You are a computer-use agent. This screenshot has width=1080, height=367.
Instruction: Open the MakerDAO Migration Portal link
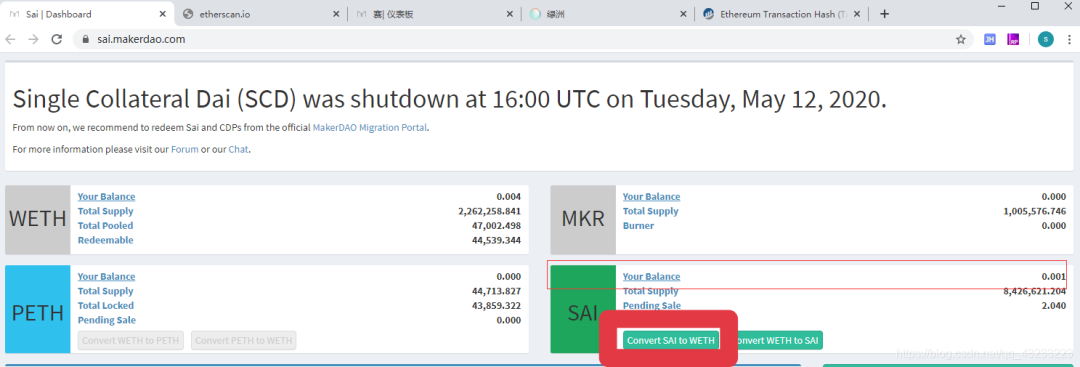370,127
